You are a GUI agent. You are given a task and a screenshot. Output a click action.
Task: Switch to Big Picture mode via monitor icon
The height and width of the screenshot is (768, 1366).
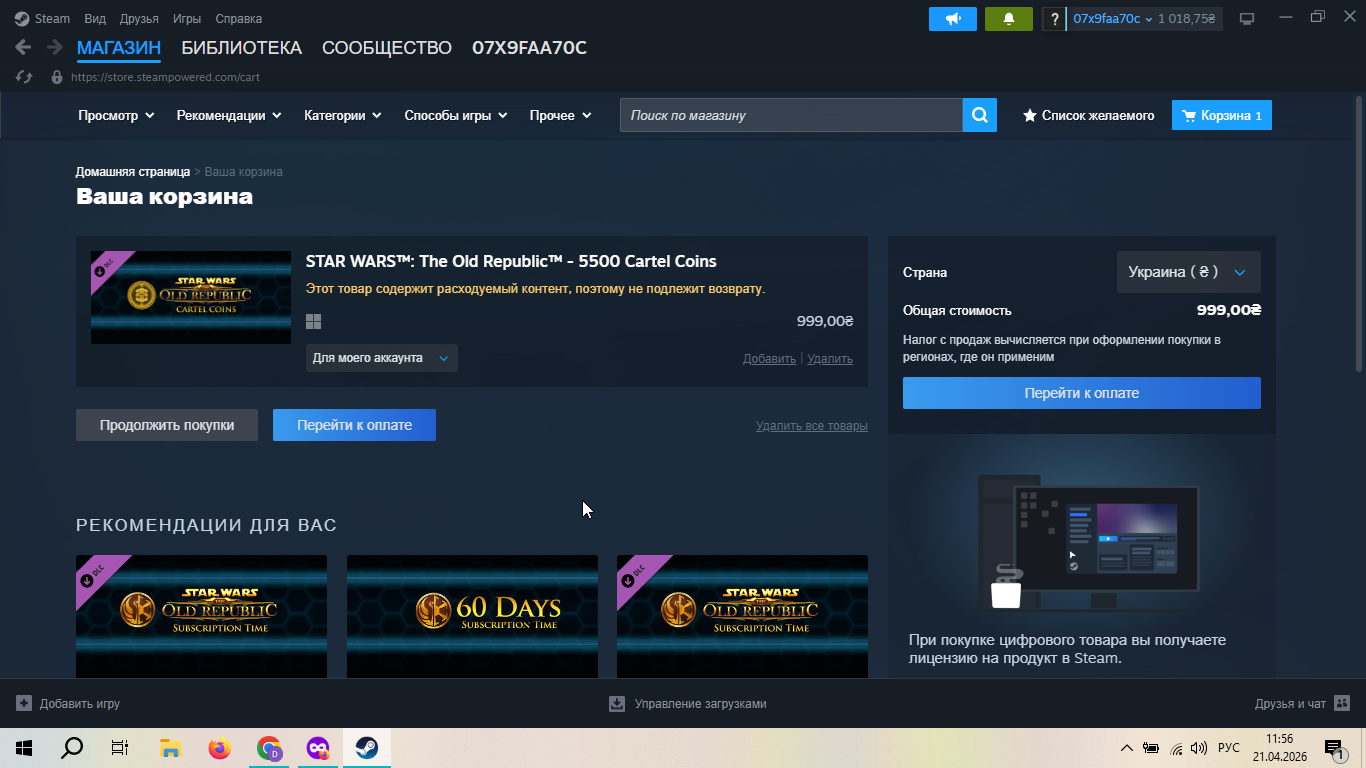point(1247,19)
